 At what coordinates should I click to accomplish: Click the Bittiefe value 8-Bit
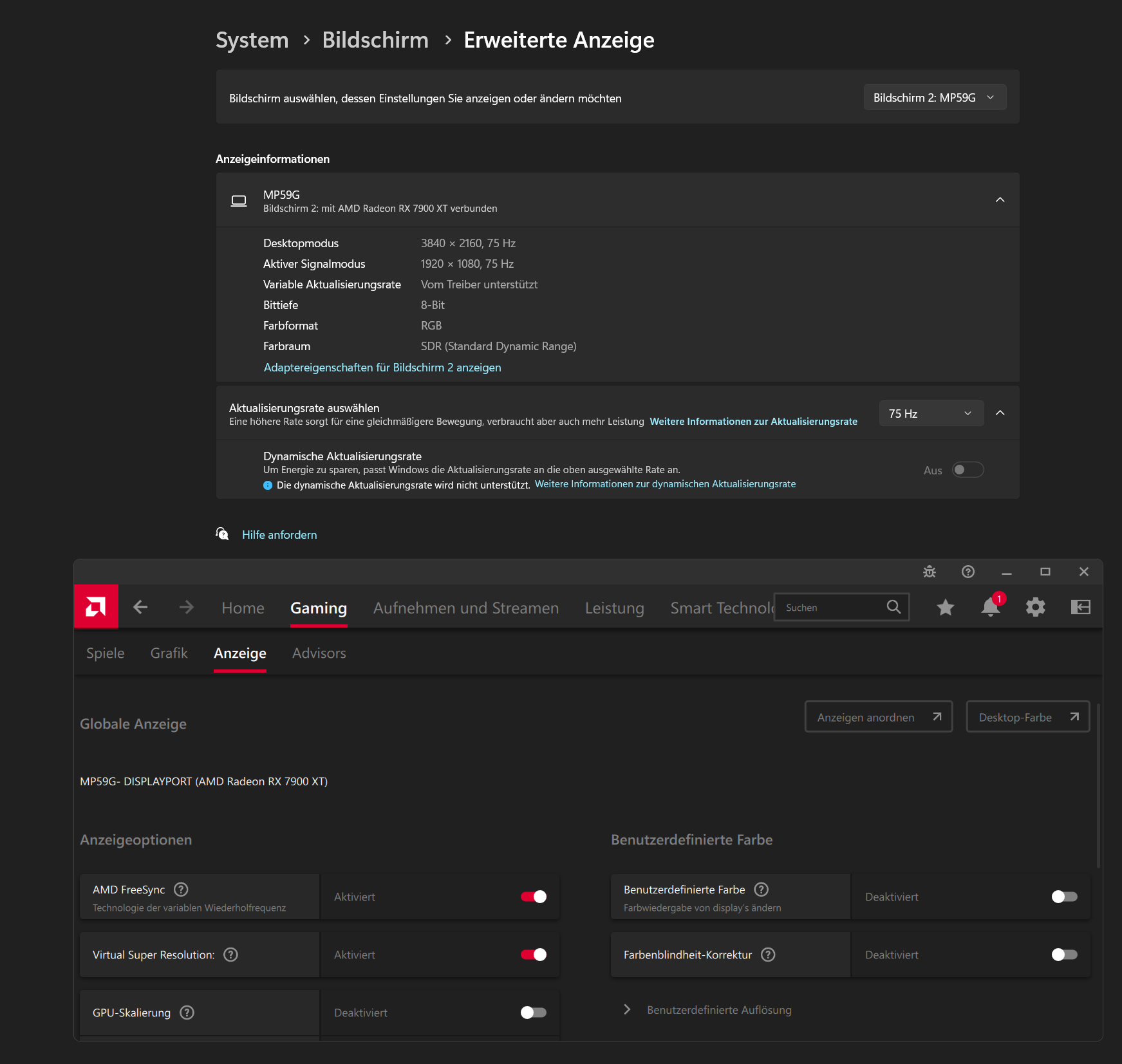[433, 305]
